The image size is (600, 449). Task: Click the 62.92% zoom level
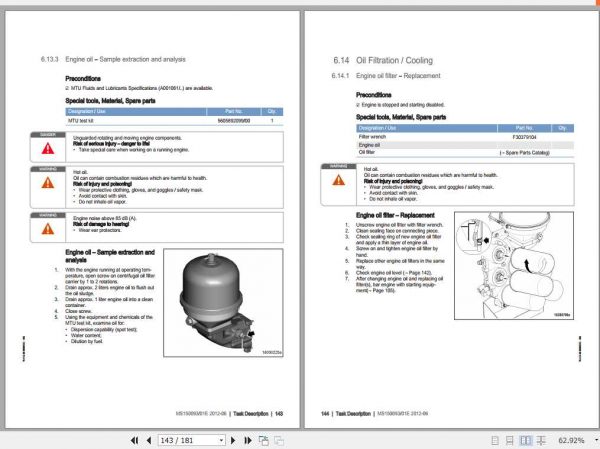pyautogui.click(x=571, y=441)
